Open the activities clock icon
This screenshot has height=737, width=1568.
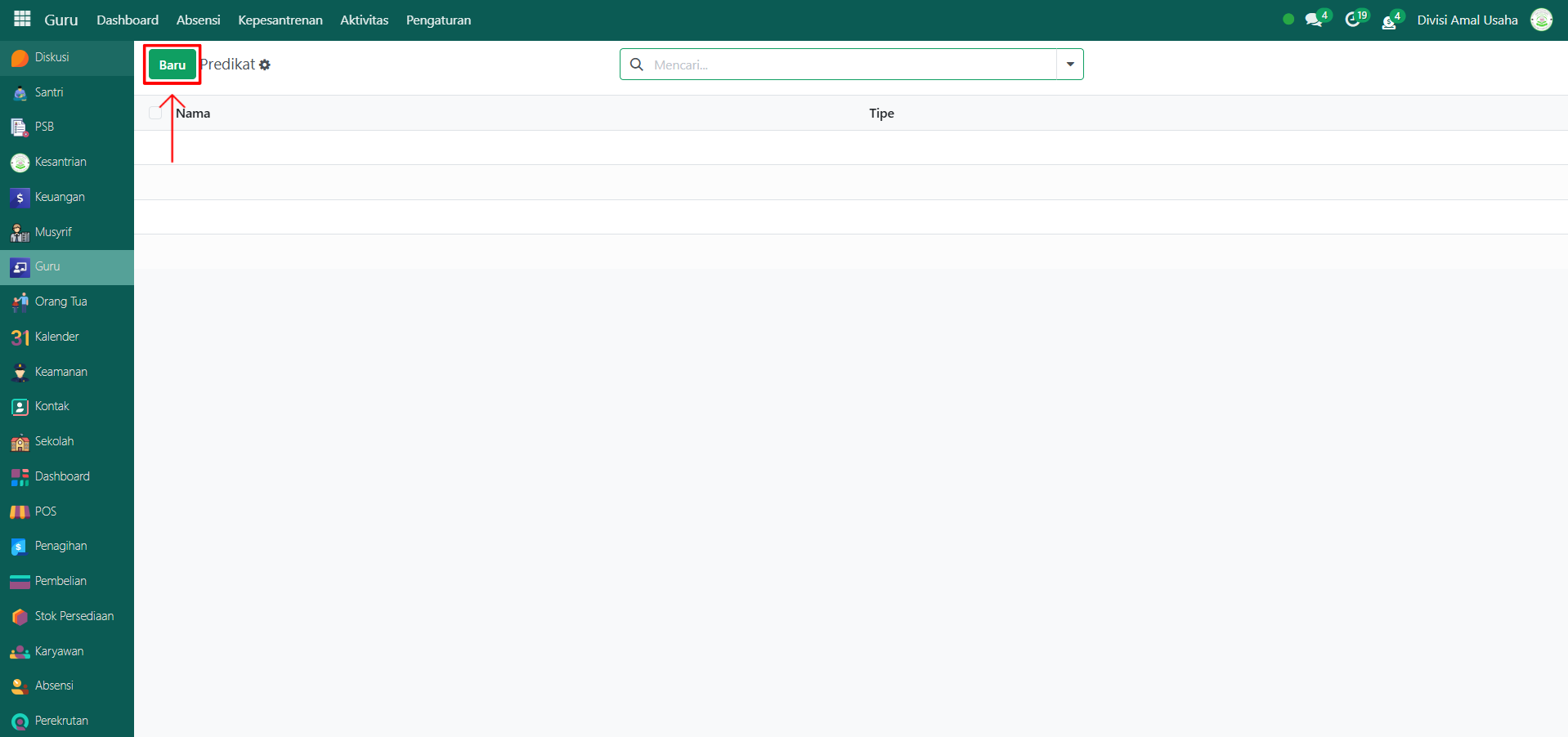[x=1353, y=20]
